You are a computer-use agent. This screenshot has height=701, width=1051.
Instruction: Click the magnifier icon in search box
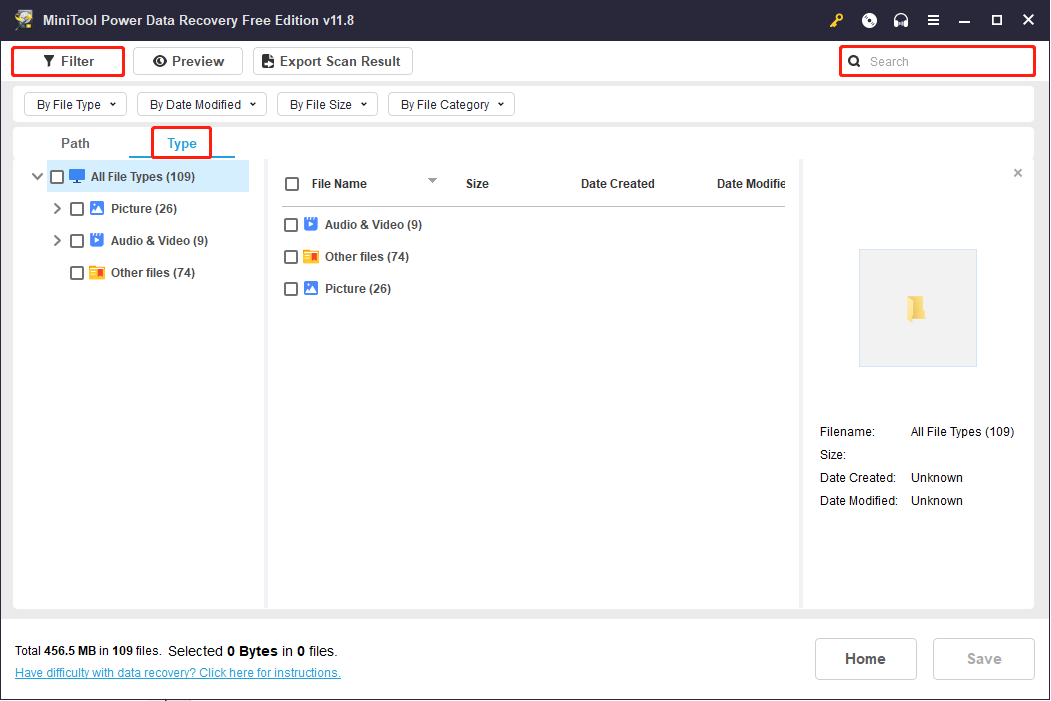pyautogui.click(x=854, y=62)
